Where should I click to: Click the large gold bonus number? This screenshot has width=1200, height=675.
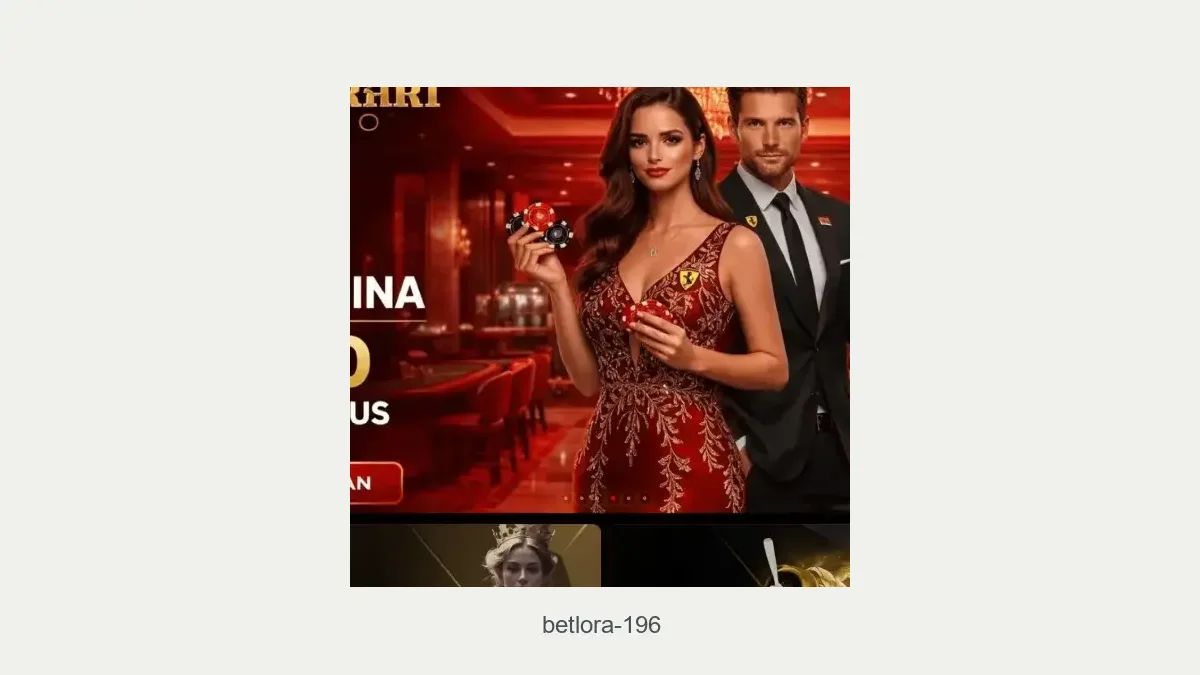(x=360, y=362)
